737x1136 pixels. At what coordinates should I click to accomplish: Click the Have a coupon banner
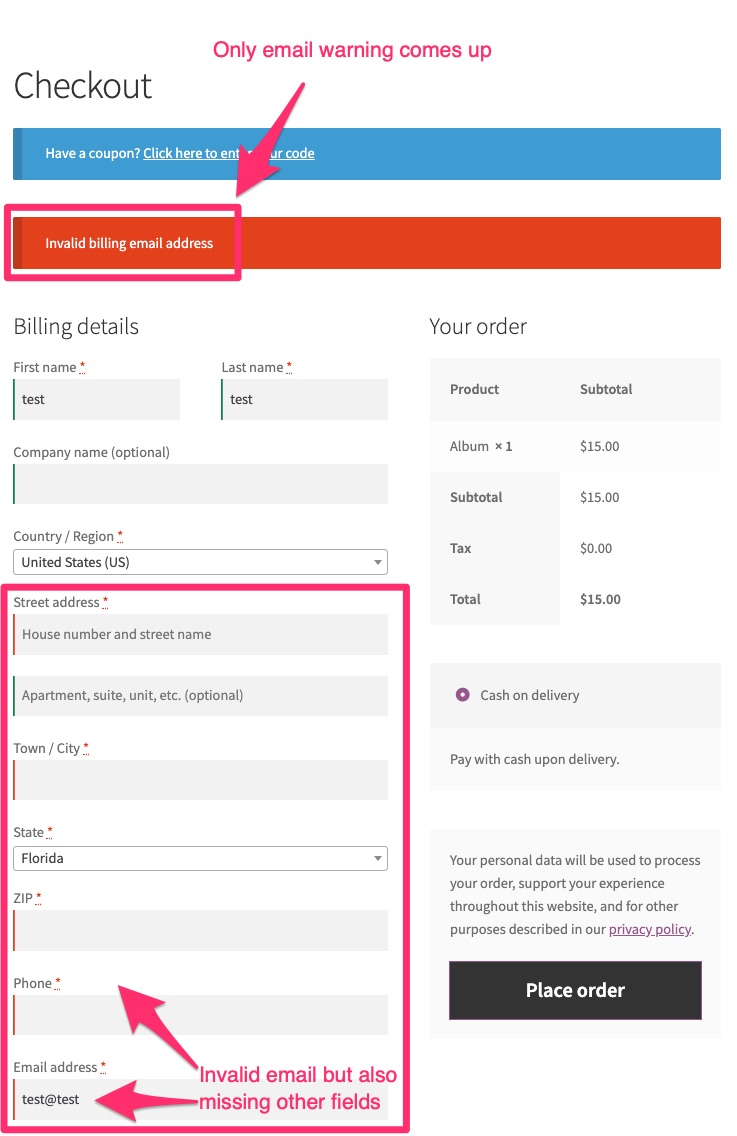365,153
